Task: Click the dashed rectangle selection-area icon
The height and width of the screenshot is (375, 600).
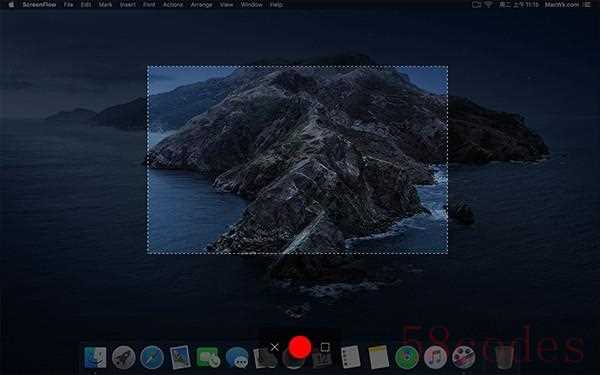Action: pos(325,347)
